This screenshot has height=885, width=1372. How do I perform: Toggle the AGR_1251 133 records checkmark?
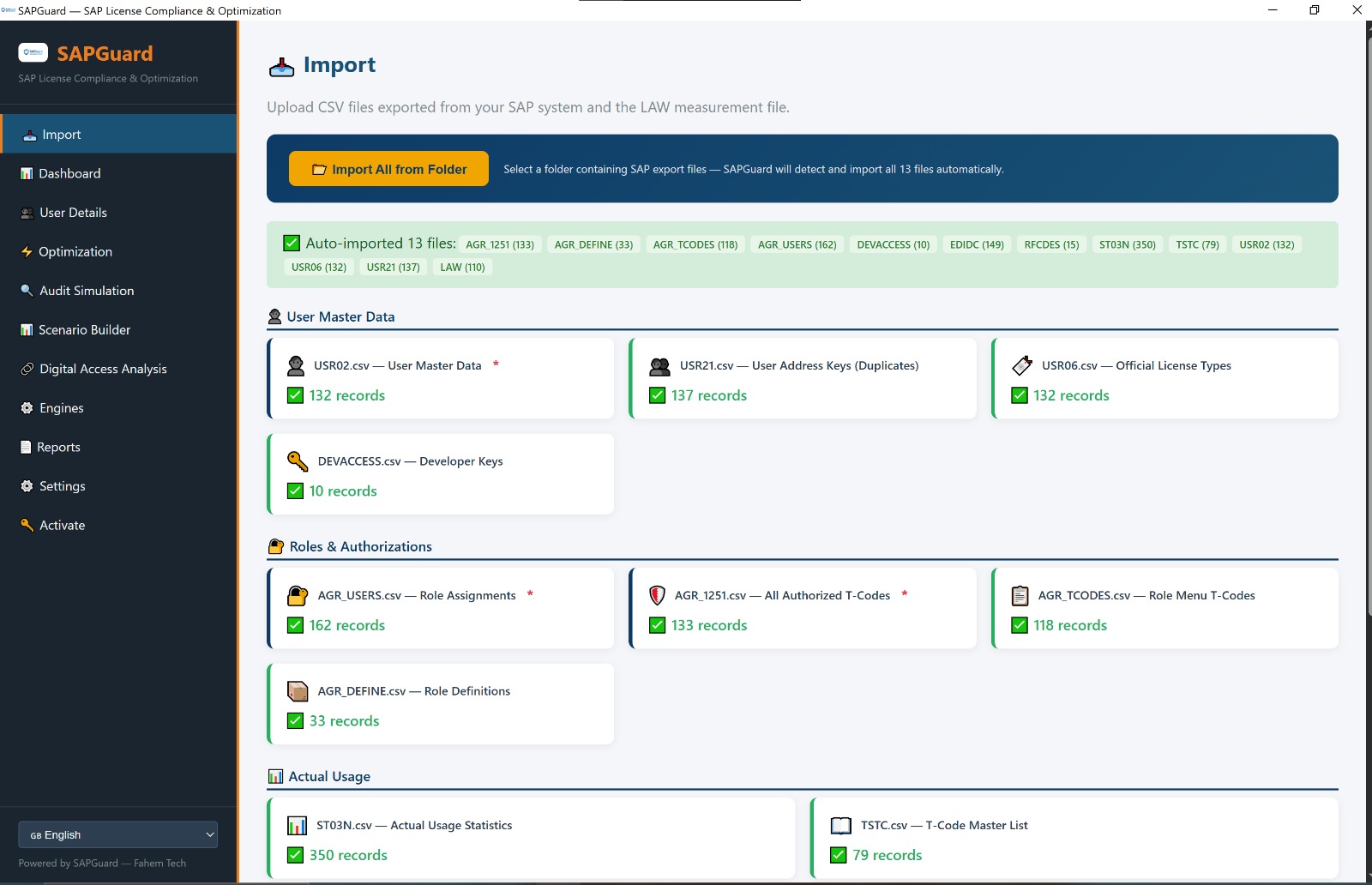pos(658,625)
